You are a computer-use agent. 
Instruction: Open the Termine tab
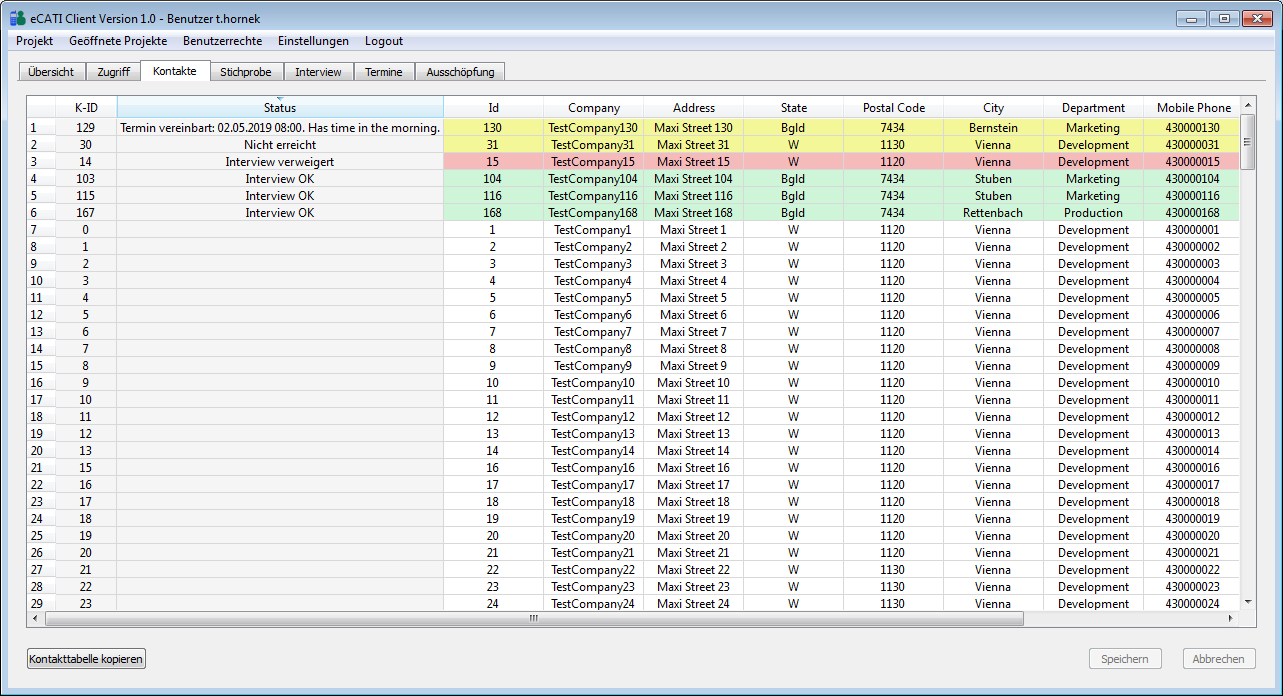pyautogui.click(x=384, y=72)
